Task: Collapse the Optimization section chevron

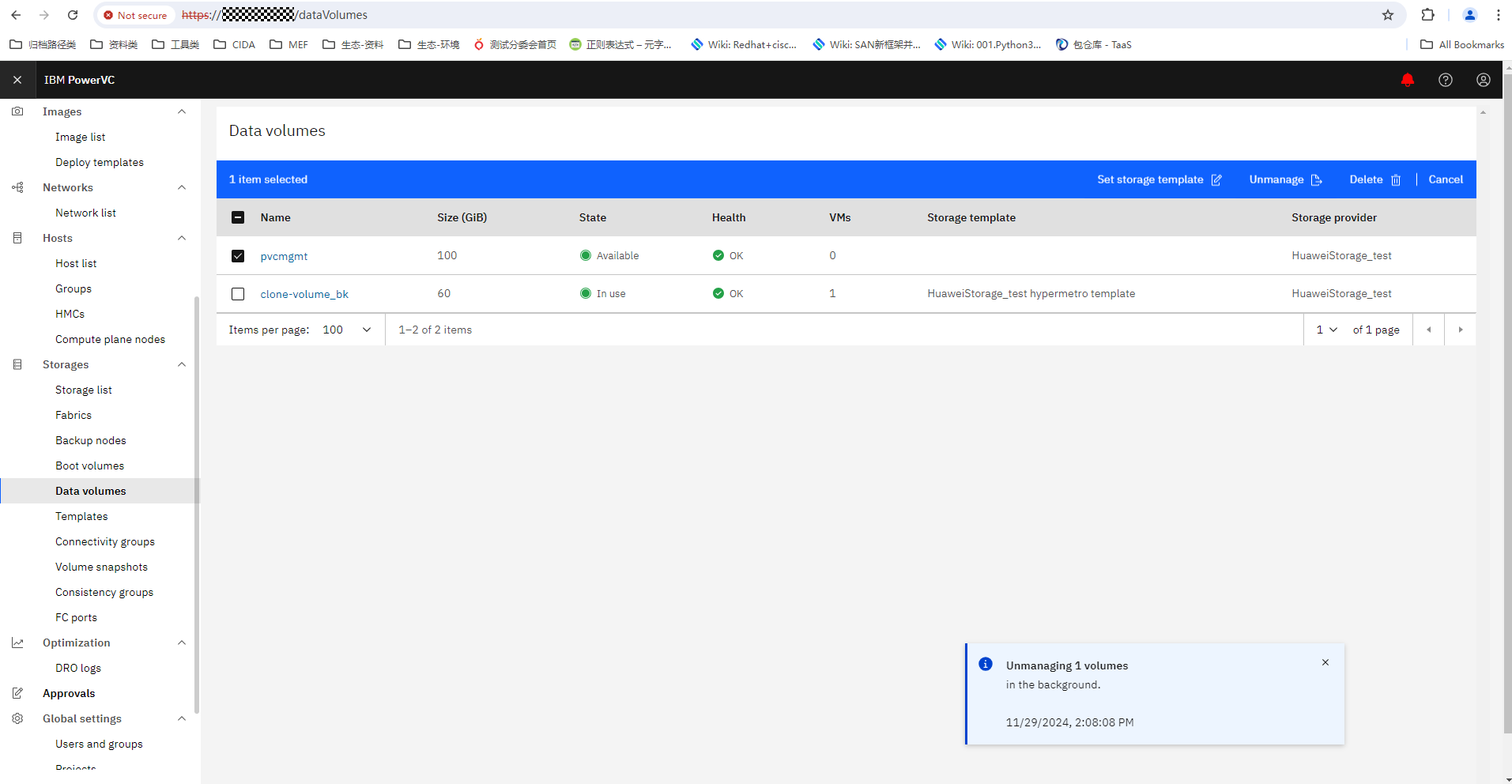Action: (x=182, y=643)
